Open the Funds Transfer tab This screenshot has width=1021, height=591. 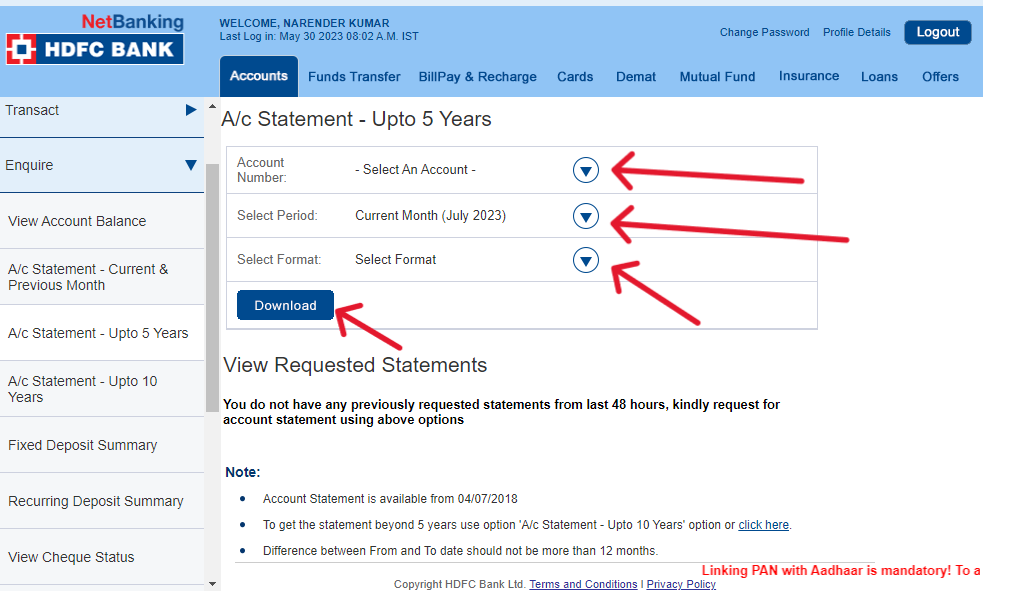354,77
